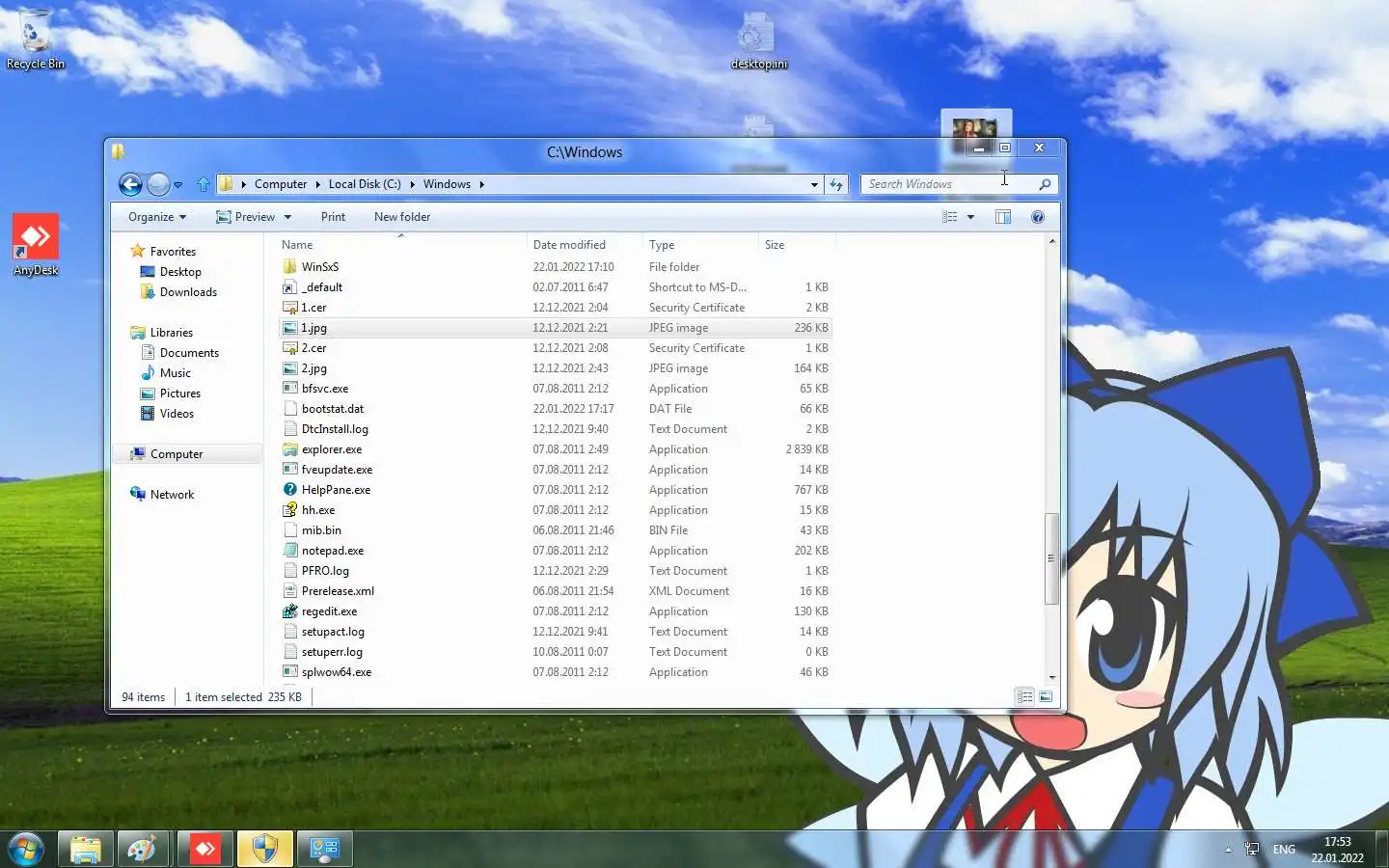Select the hh.exe file icon
The height and width of the screenshot is (868, 1389).
click(290, 510)
